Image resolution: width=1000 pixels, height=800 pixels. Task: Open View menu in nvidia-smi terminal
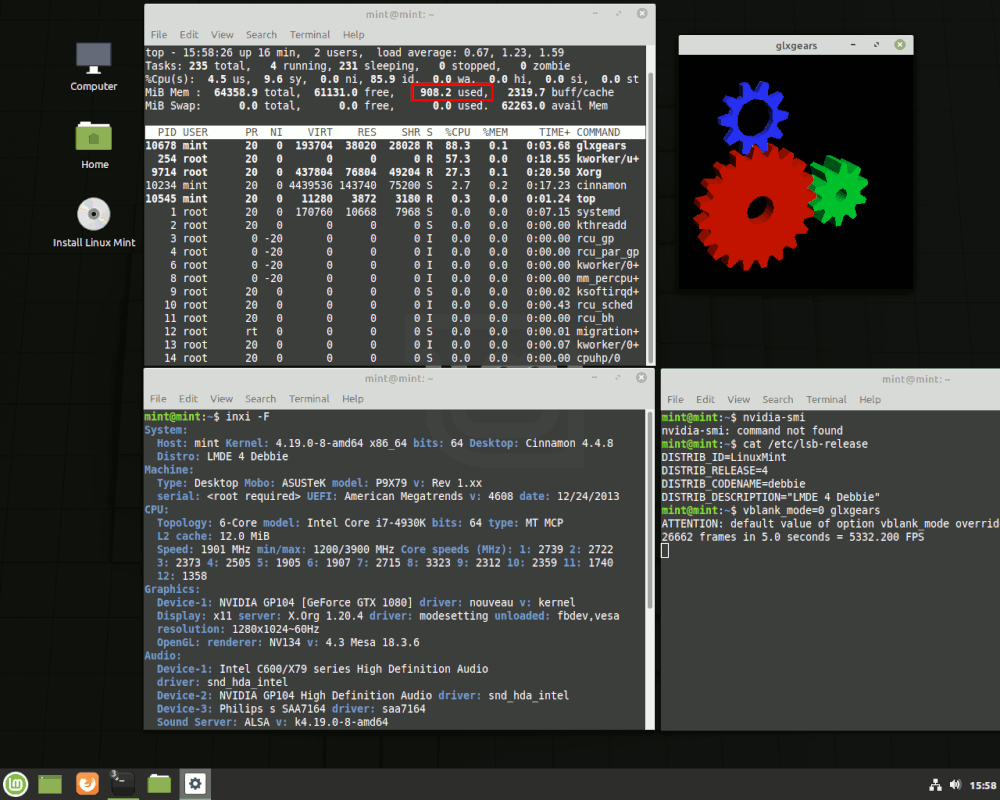(x=739, y=399)
